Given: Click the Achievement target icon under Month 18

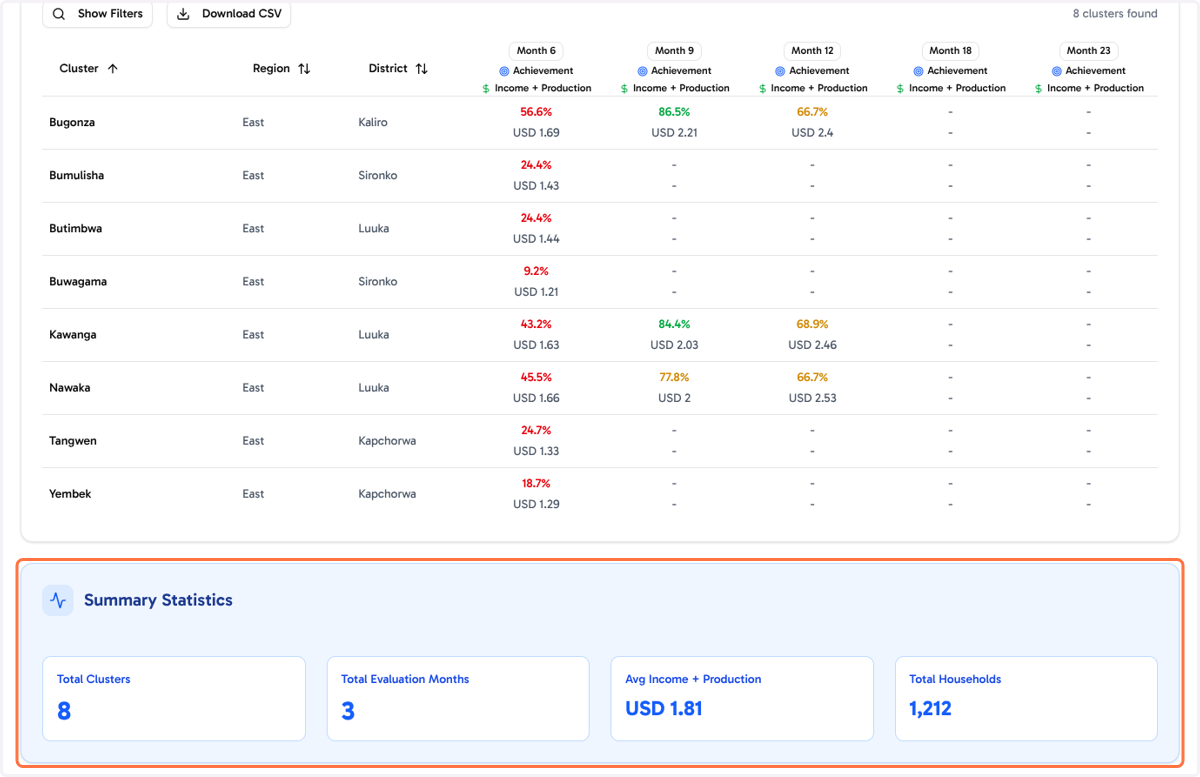Looking at the screenshot, I should 919,71.
